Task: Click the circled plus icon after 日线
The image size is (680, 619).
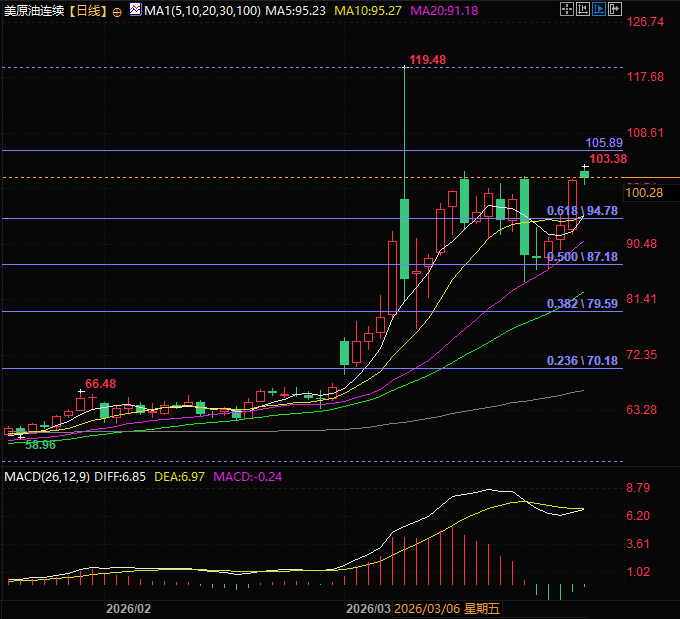Action: 117,12
